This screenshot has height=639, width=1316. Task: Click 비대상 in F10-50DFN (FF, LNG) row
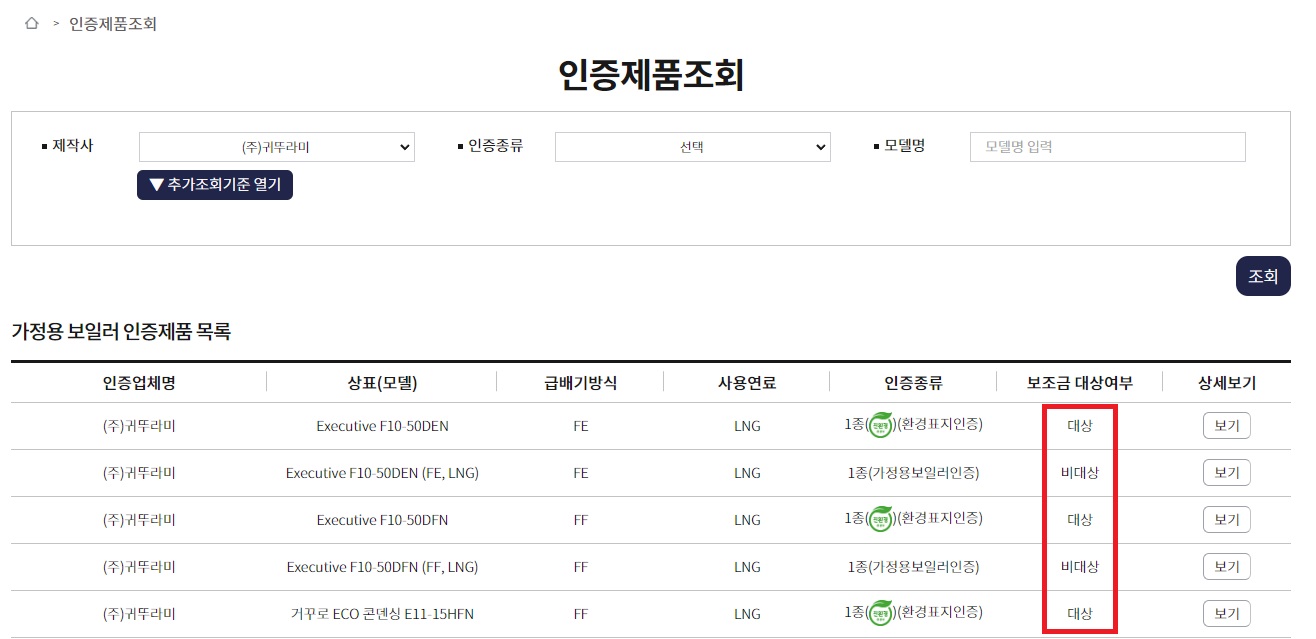1080,567
